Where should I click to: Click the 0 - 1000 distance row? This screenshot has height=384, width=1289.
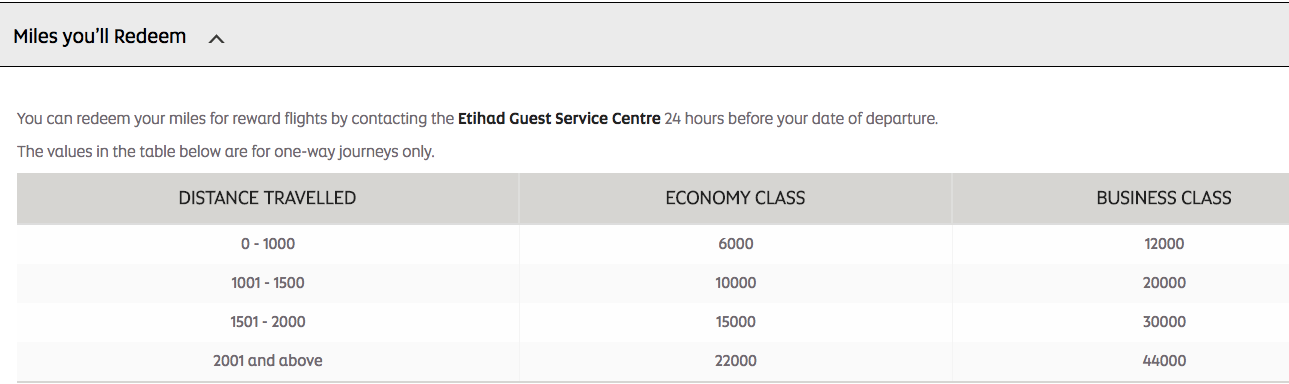point(653,243)
